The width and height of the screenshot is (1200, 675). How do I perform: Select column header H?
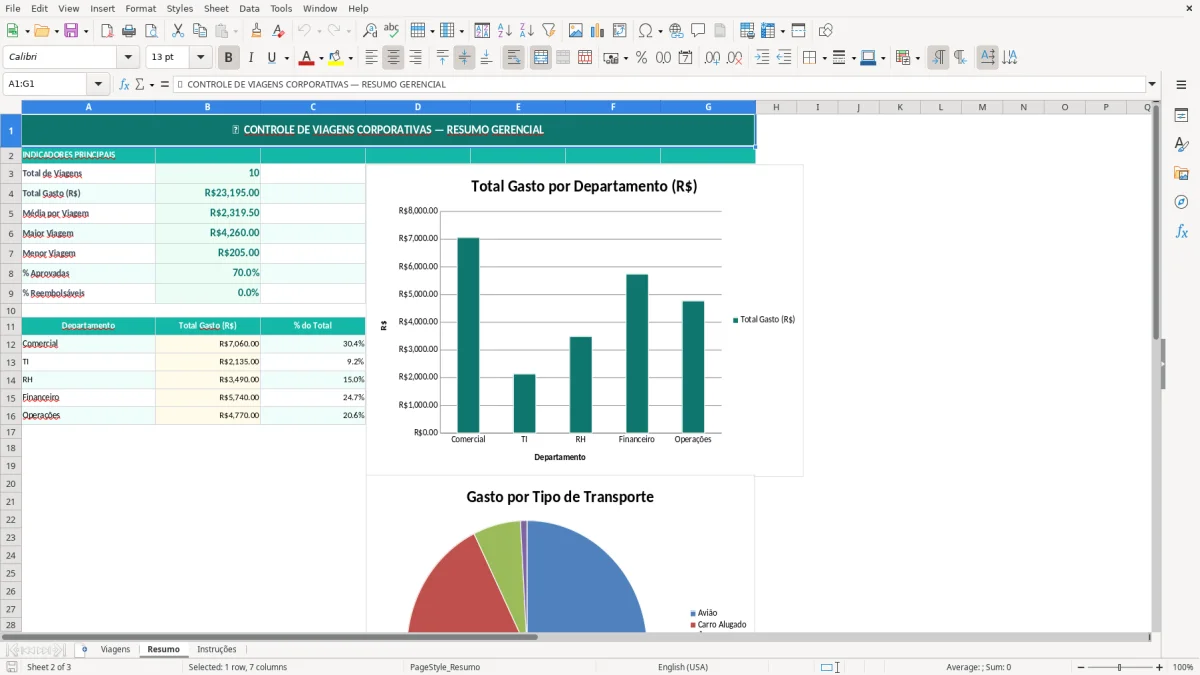click(776, 107)
